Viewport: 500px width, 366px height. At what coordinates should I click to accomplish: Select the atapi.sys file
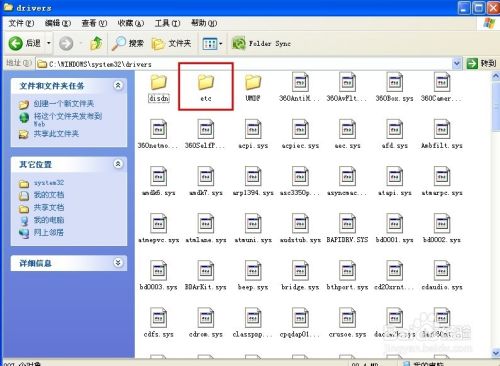394,182
